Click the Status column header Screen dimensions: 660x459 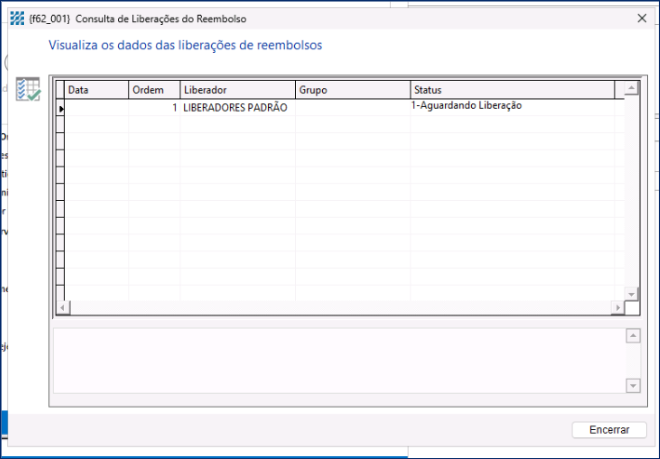[511, 90]
